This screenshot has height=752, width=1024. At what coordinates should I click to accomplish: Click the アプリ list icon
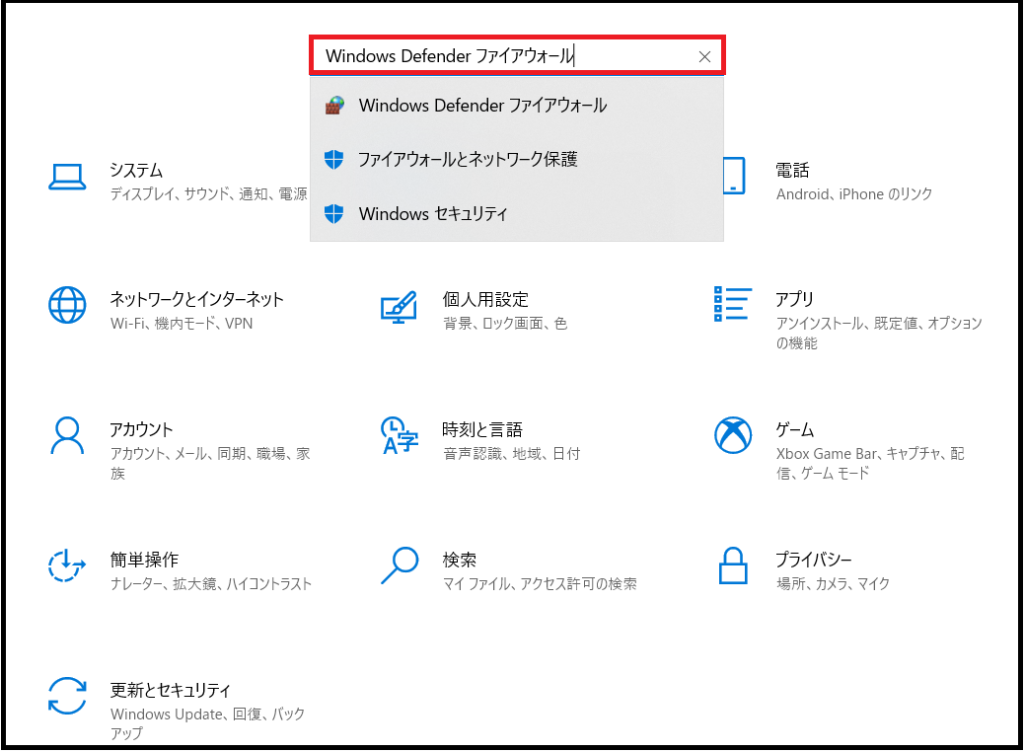click(733, 304)
